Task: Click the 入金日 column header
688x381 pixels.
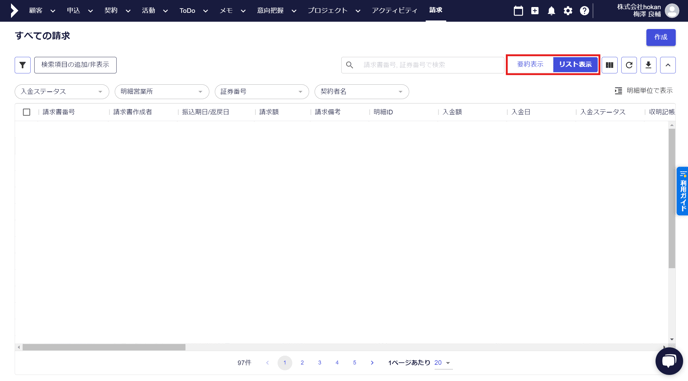Action: [x=521, y=112]
